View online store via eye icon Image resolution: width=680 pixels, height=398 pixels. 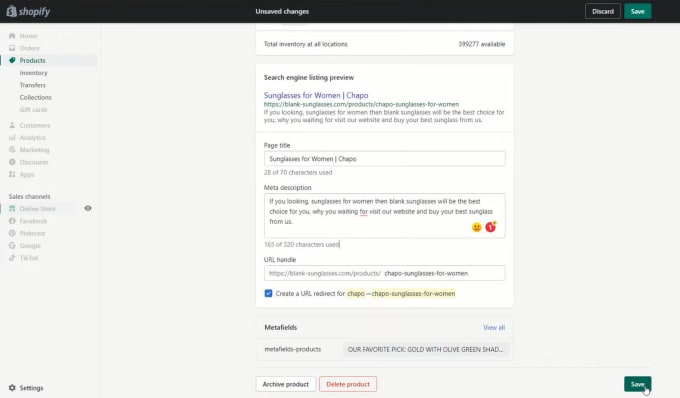point(88,209)
